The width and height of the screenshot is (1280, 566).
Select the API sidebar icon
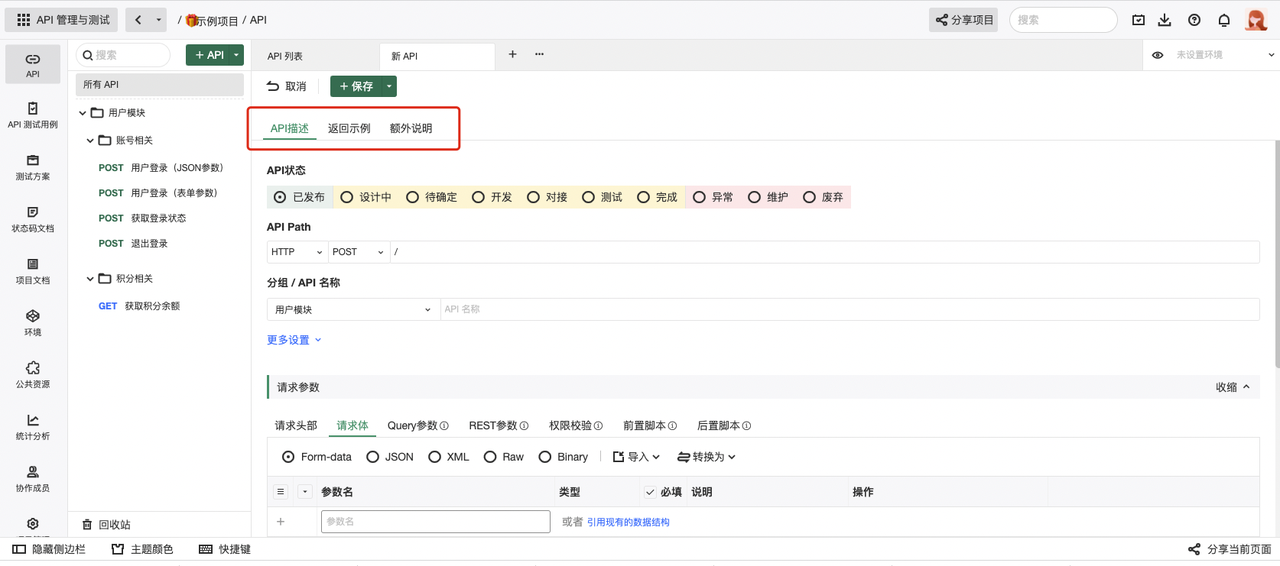pyautogui.click(x=33, y=65)
